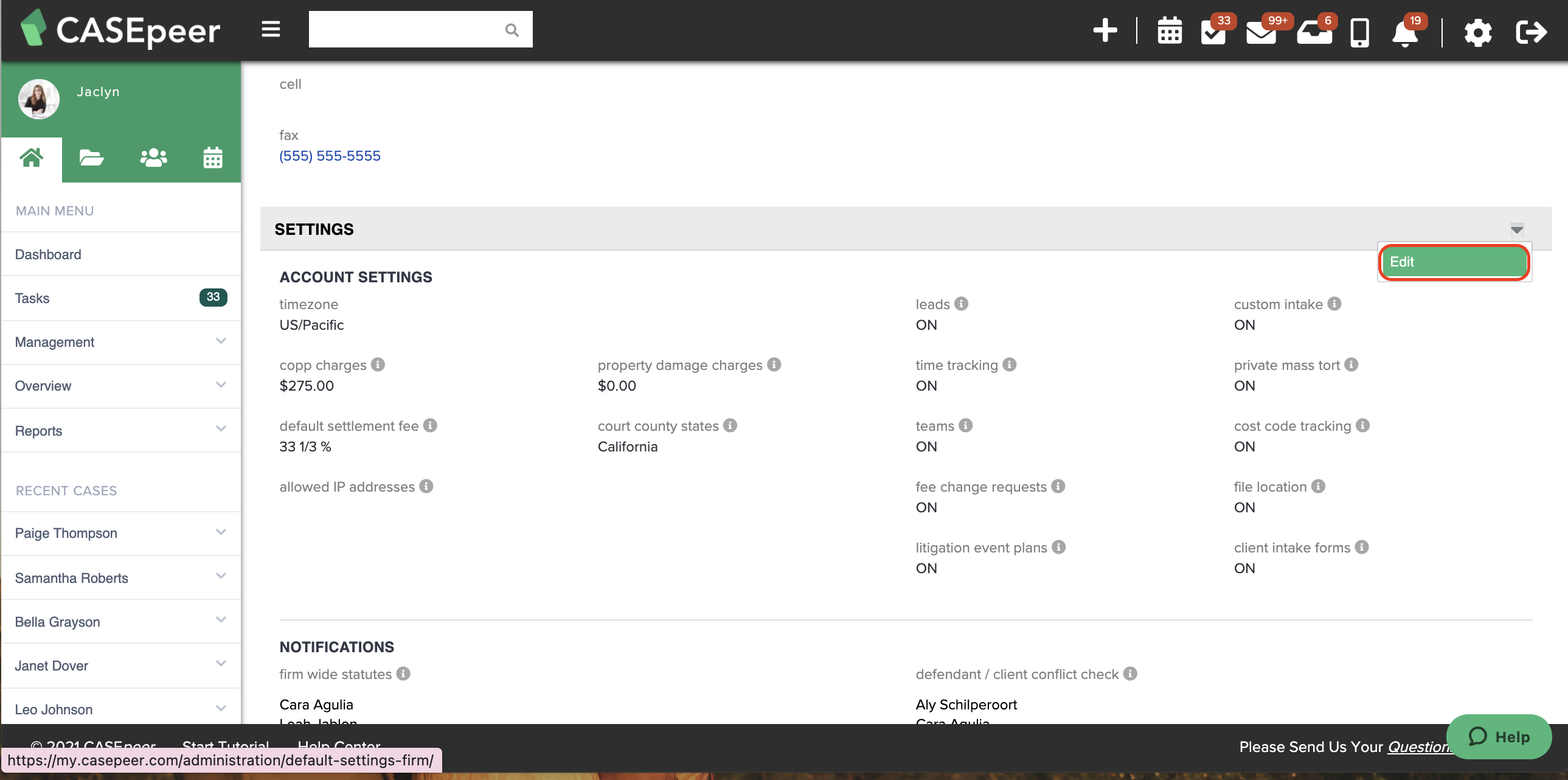This screenshot has width=1568, height=780.
Task: Open the calendar icon in the top bar
Action: [1168, 30]
